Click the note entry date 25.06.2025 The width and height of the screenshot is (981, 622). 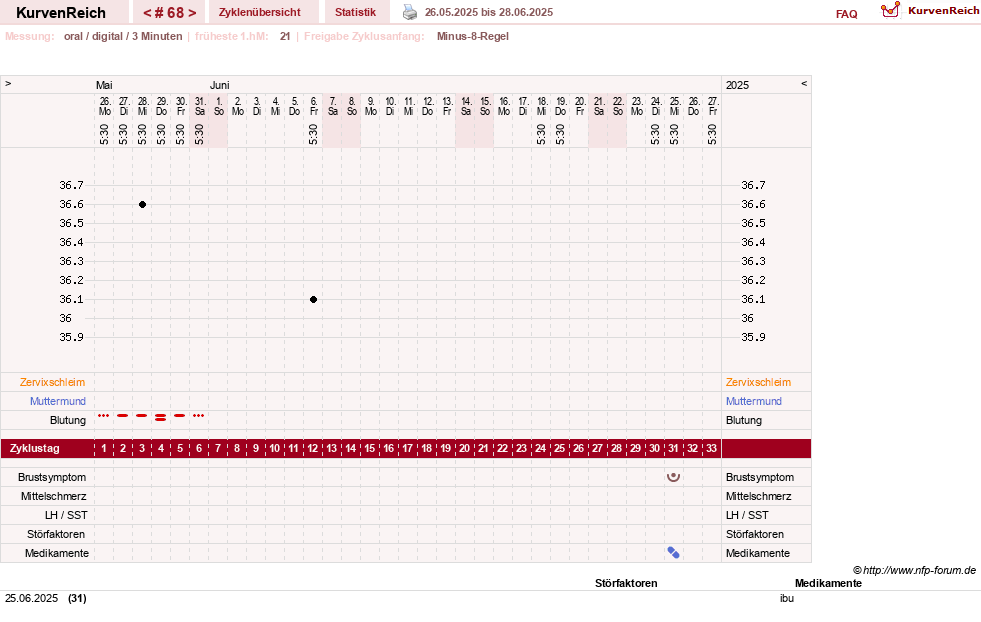(x=31, y=598)
